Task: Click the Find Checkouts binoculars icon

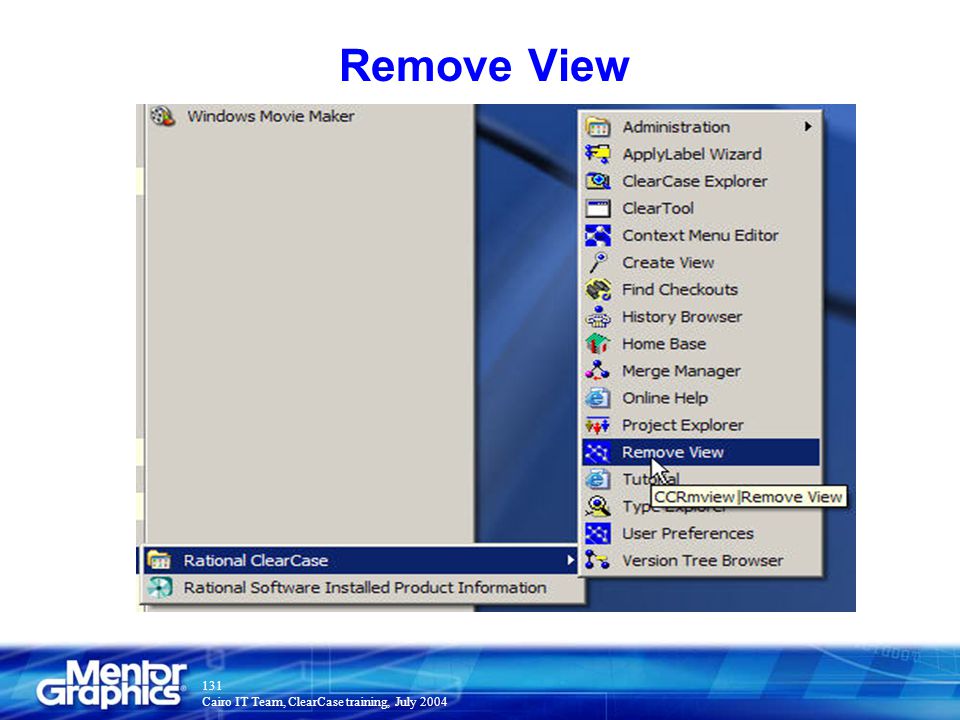Action: point(598,290)
